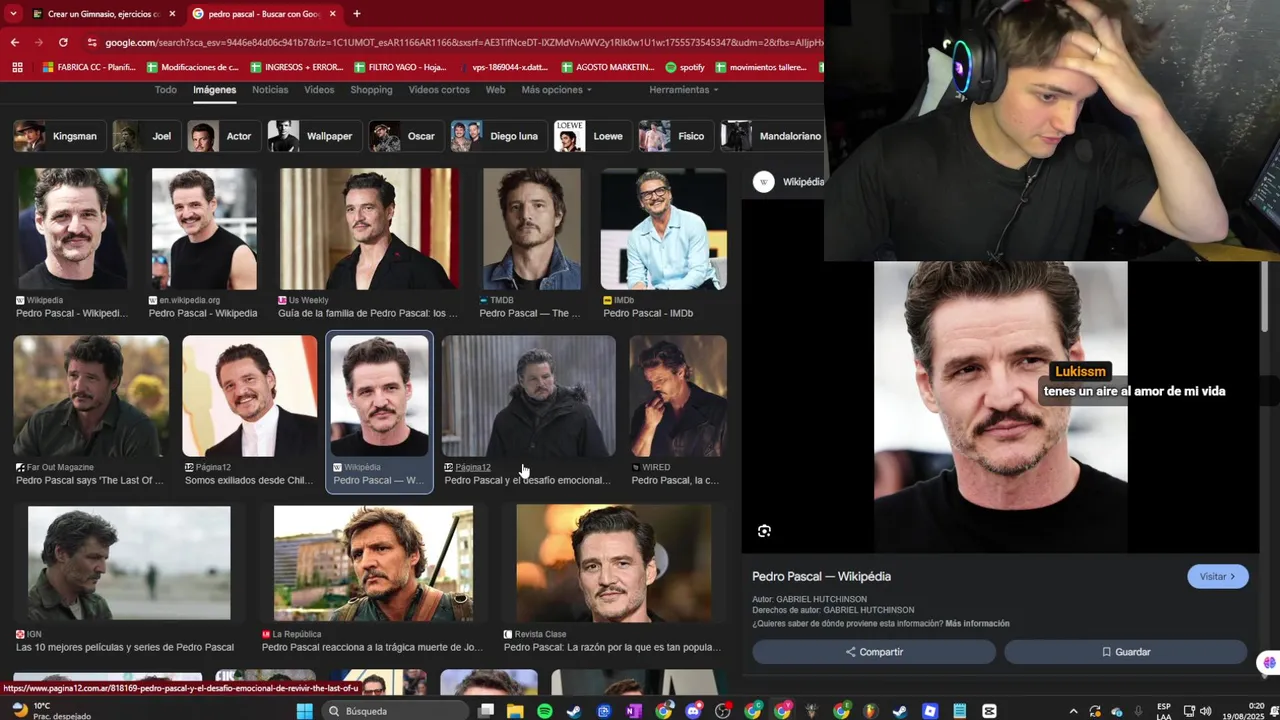The image size is (1280, 720).
Task: Open the Revista Clase image thumbnail
Action: click(x=614, y=563)
